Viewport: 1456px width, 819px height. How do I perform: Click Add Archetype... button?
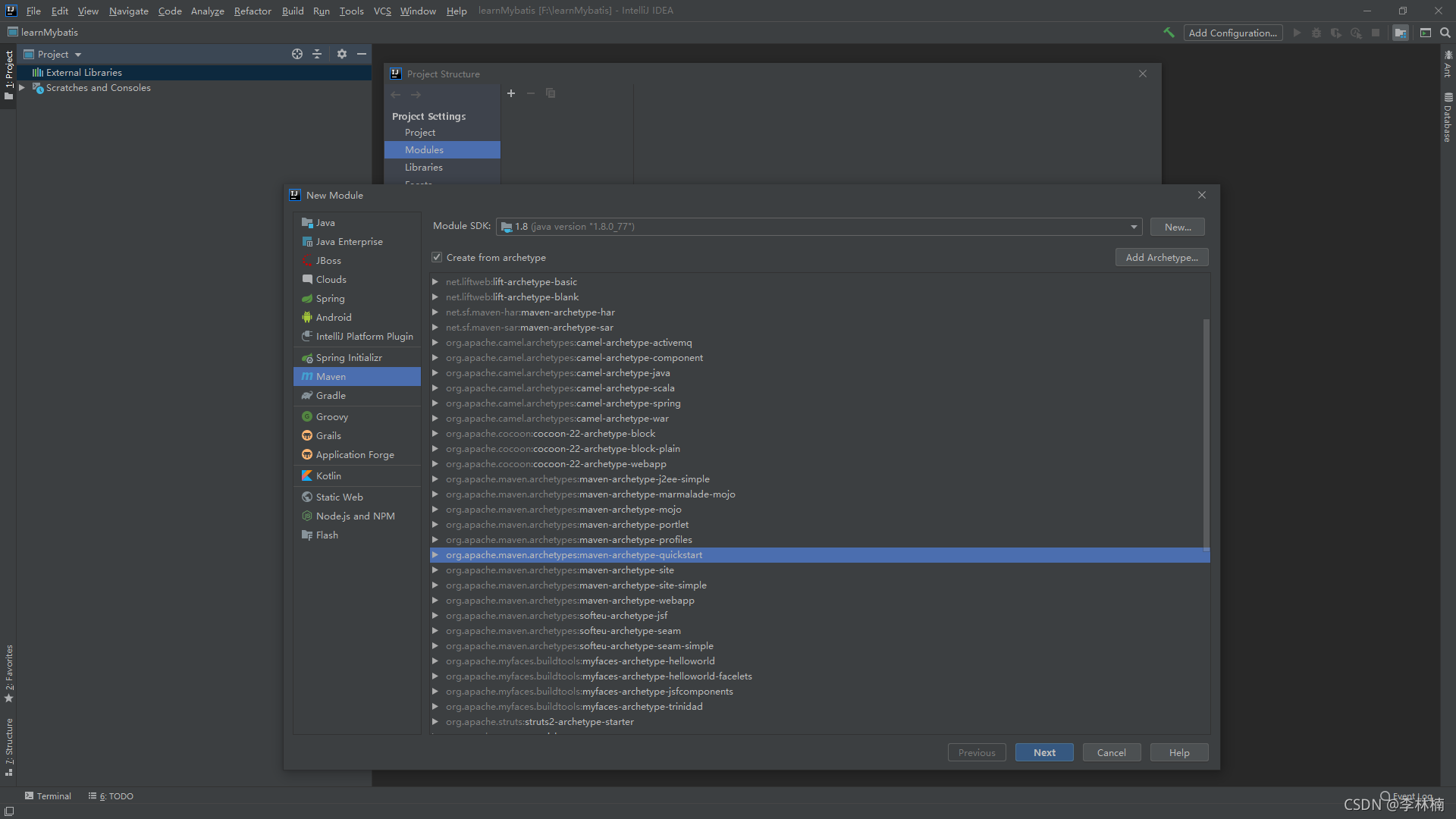(1162, 257)
